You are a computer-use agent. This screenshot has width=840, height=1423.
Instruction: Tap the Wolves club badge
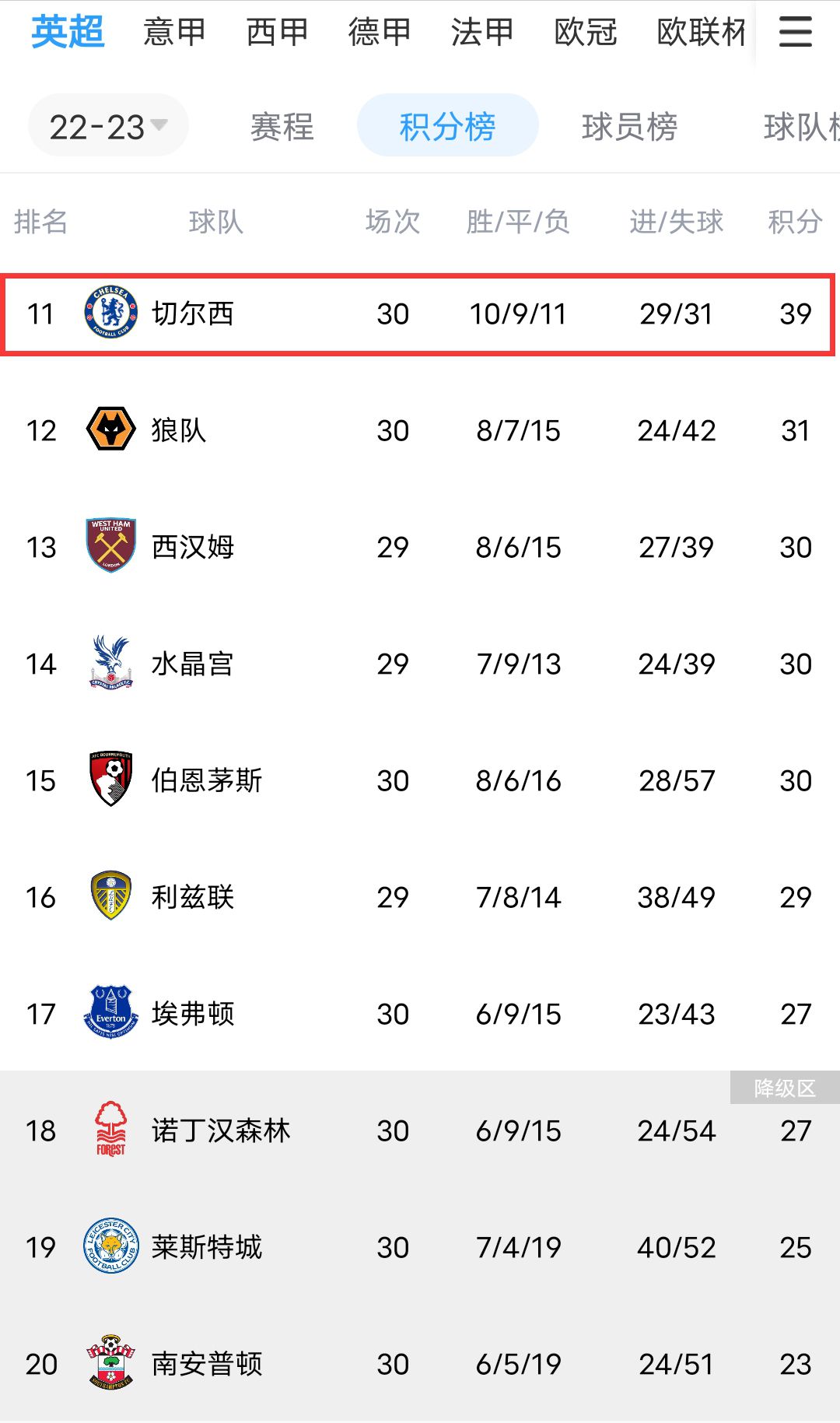point(111,429)
